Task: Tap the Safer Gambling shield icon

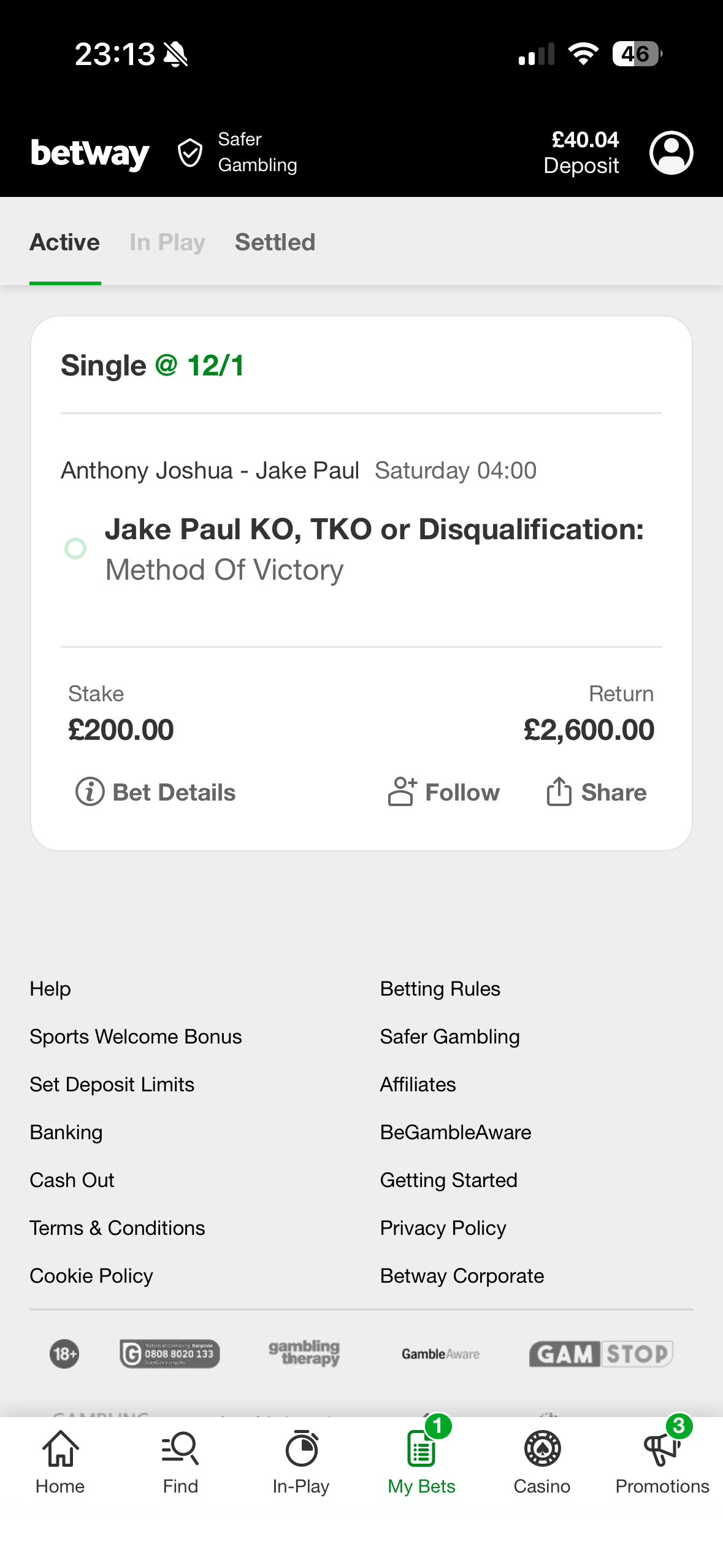Action: (x=190, y=153)
